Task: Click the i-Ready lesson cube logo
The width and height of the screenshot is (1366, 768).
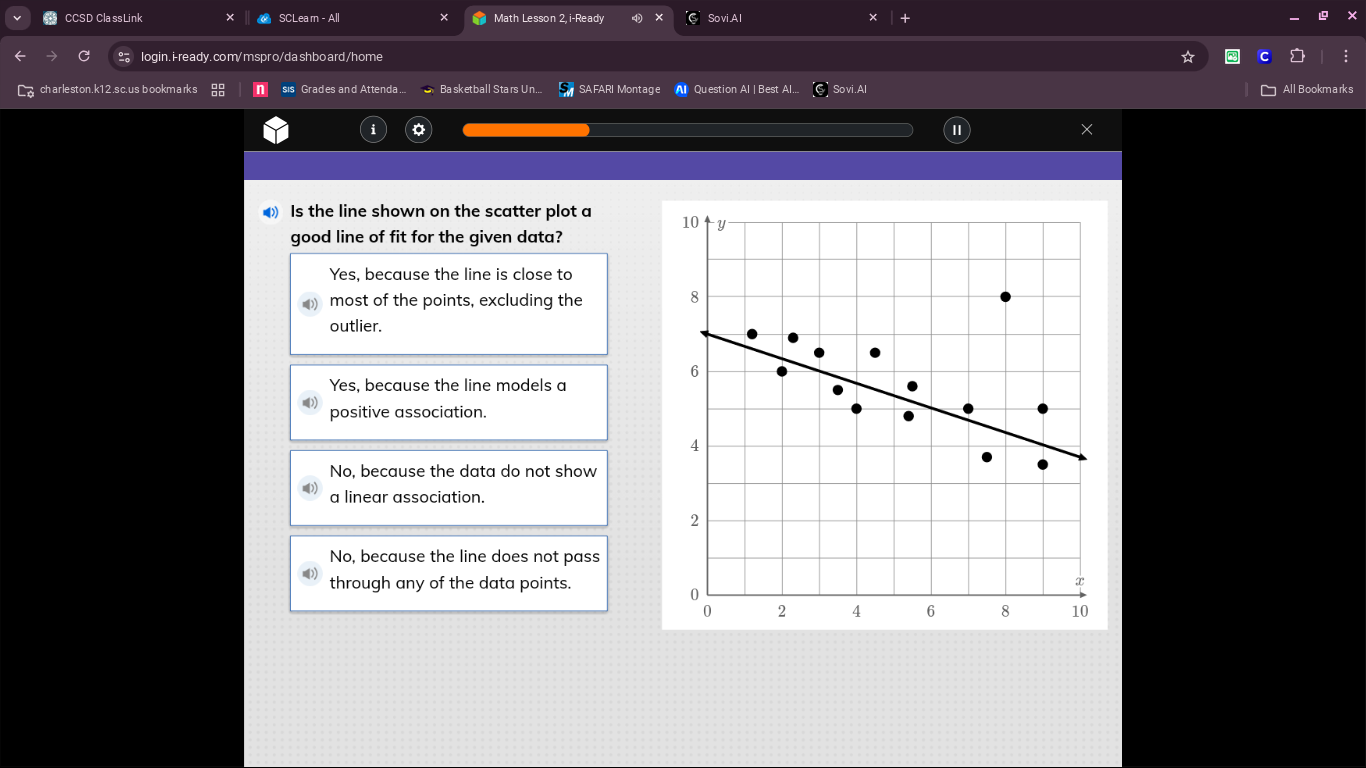Action: [x=275, y=129]
